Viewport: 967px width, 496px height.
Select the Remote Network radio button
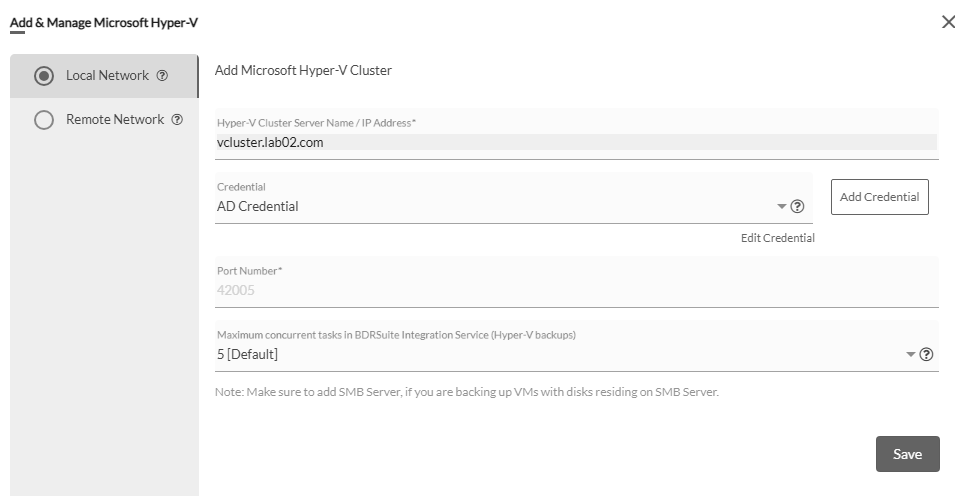click(x=44, y=120)
